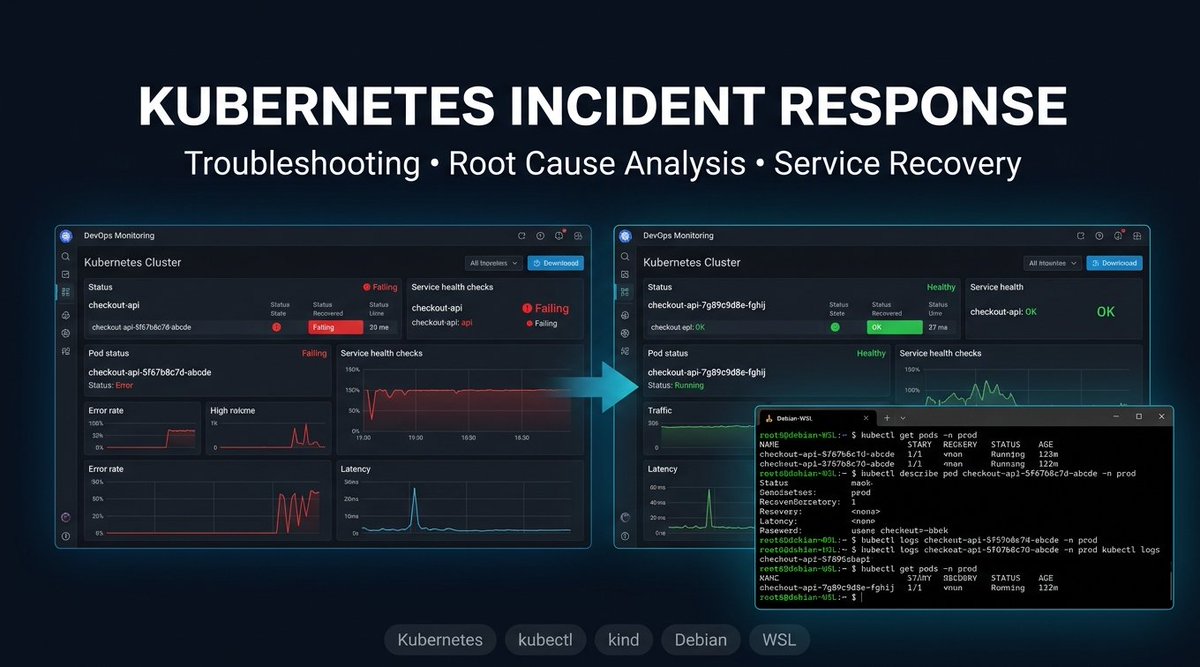The width and height of the screenshot is (1200, 667).
Task: Open the terminal new-tab dropdown chevron
Action: [903, 417]
